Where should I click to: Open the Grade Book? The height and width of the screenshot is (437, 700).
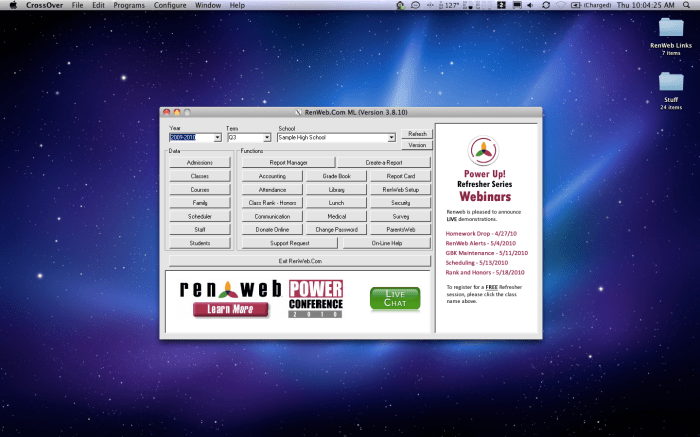(337, 176)
